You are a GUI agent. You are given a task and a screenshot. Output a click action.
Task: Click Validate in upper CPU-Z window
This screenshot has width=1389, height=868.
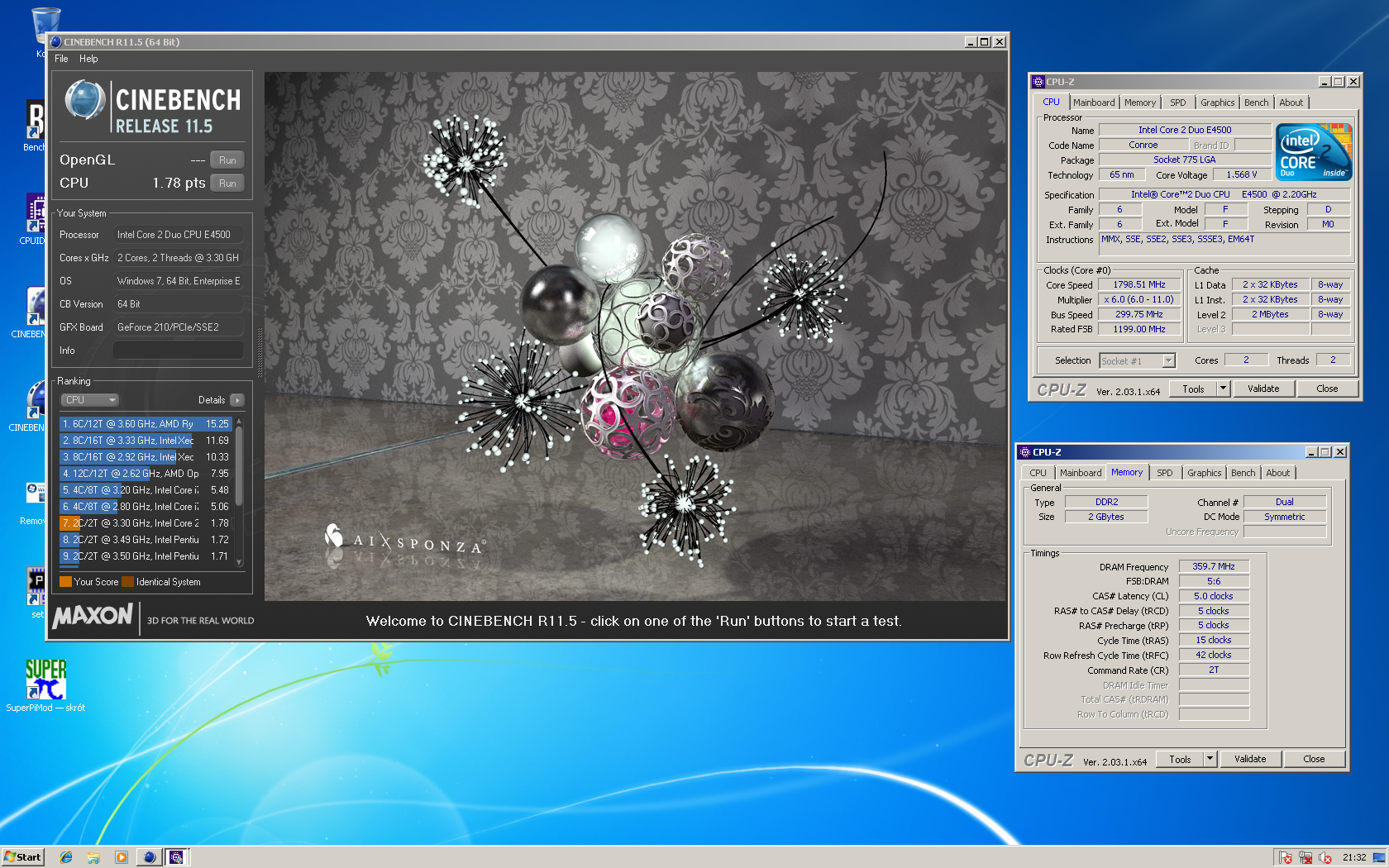pos(1263,389)
